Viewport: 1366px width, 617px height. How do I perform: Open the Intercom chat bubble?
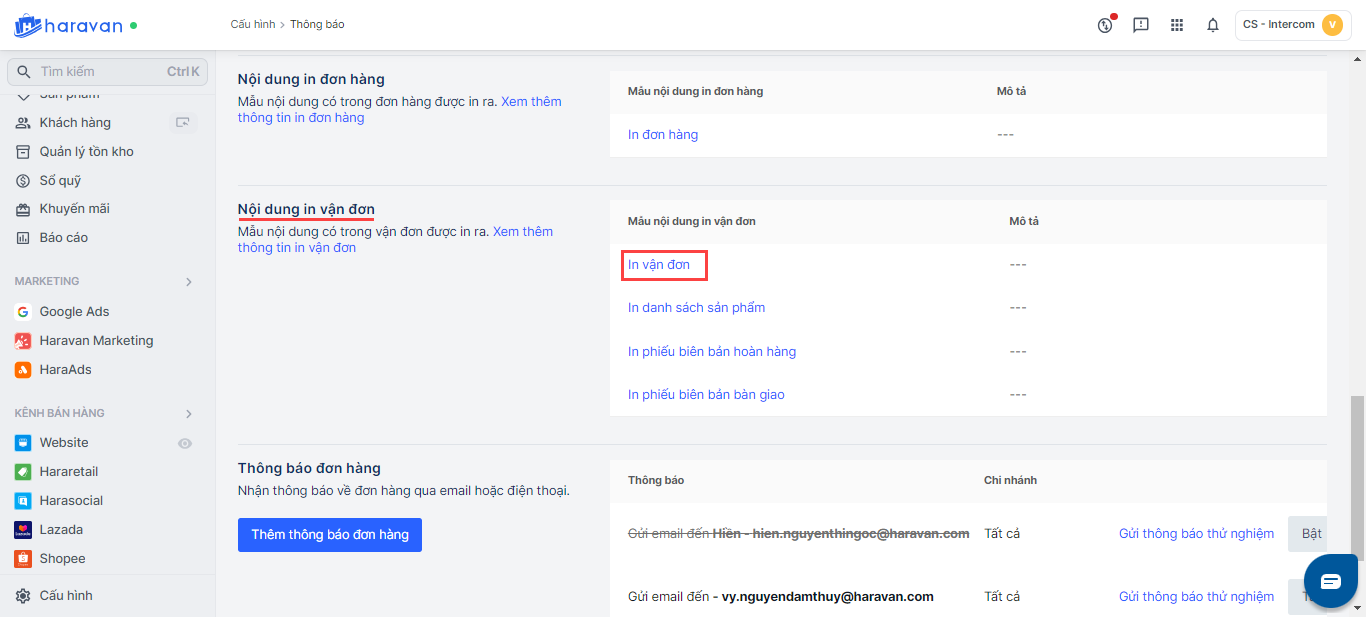pos(1330,582)
